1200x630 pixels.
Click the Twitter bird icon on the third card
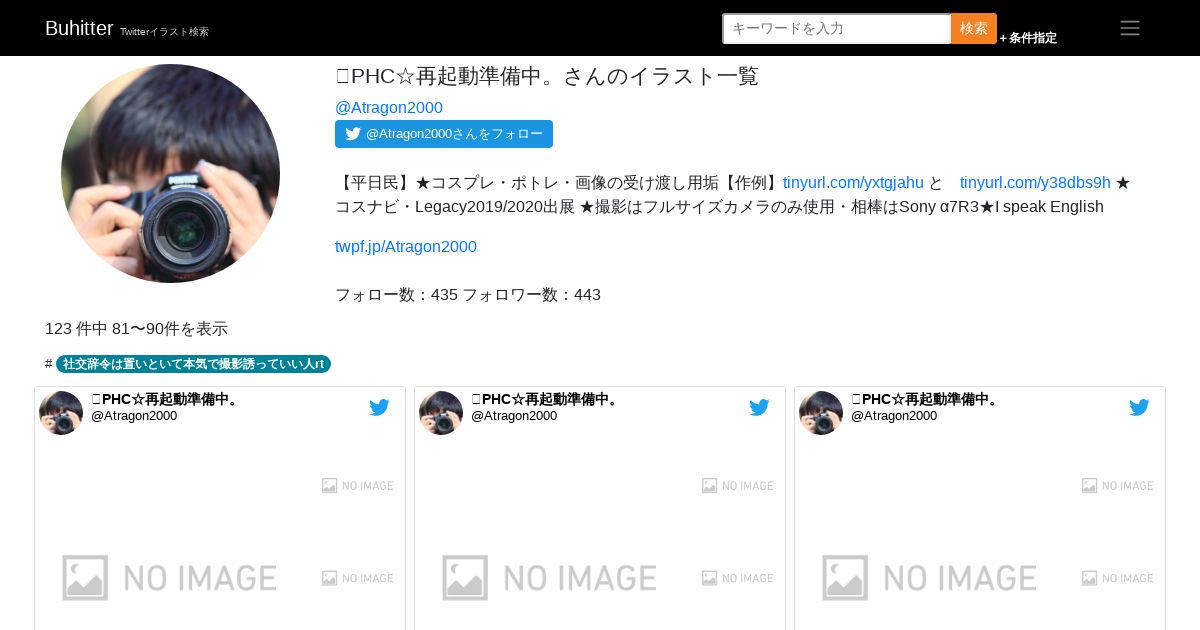coord(1139,407)
